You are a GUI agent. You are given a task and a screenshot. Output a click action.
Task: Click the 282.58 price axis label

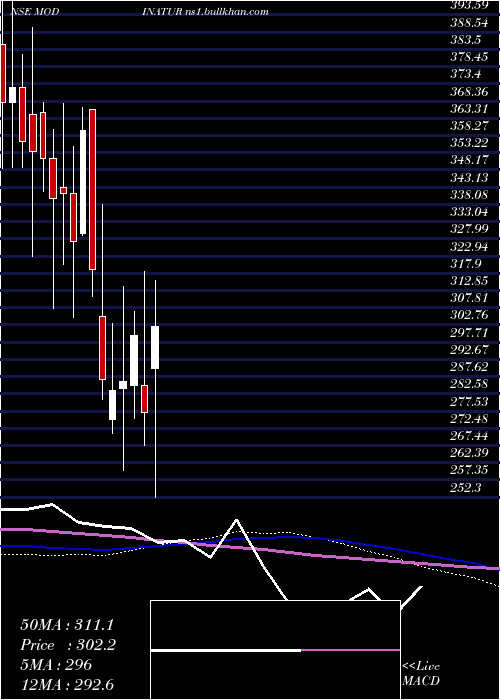click(x=470, y=384)
